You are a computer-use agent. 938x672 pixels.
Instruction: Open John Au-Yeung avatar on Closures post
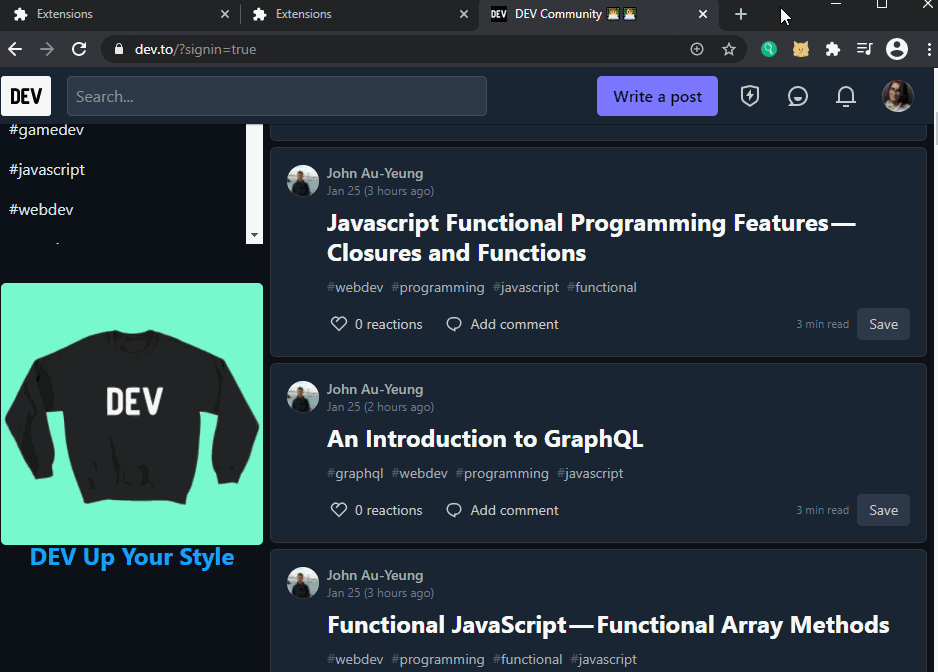click(x=303, y=181)
